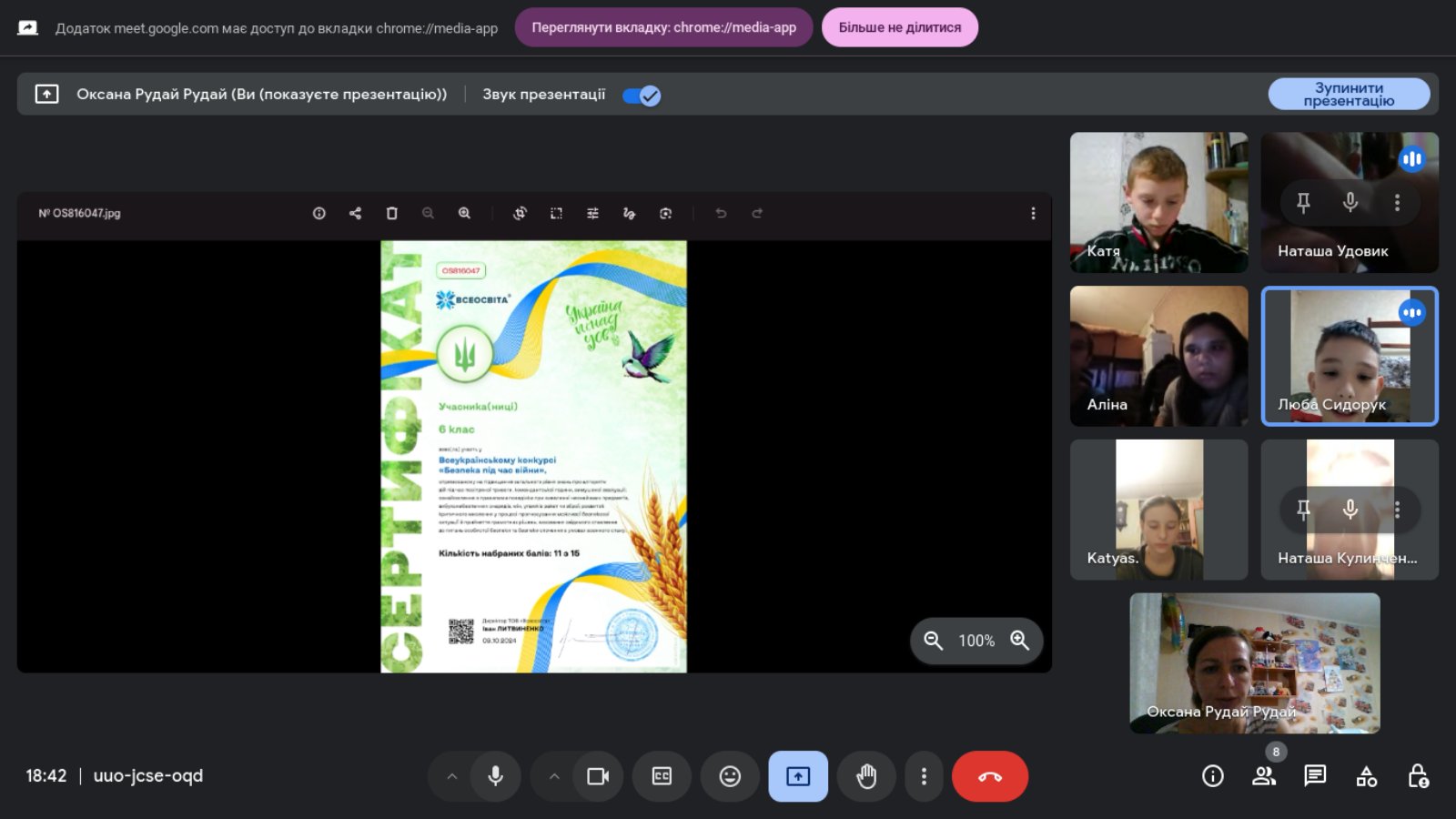Click the Більше не ділитися button

pos(900,27)
